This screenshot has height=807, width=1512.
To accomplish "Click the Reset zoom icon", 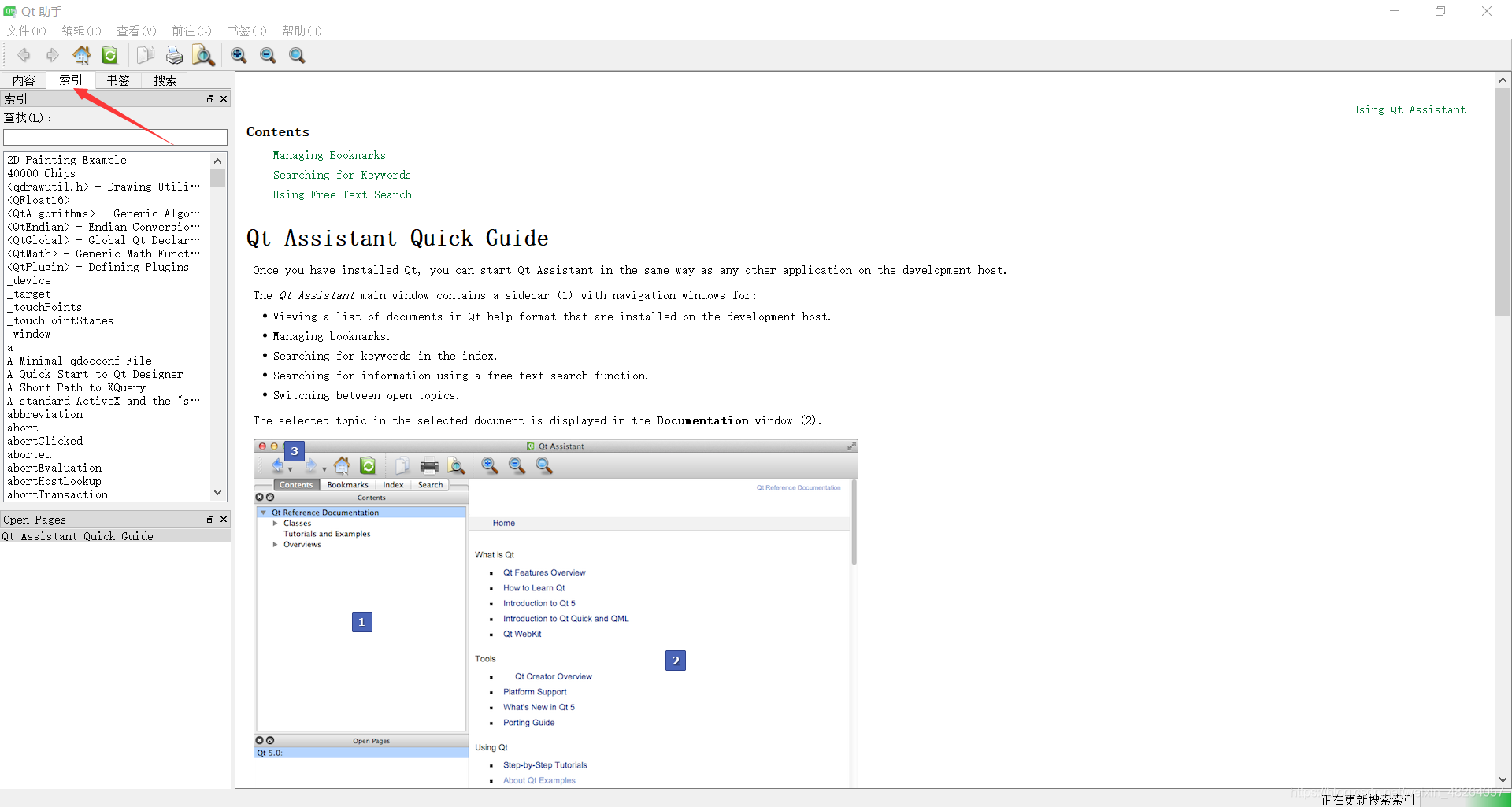I will [297, 55].
